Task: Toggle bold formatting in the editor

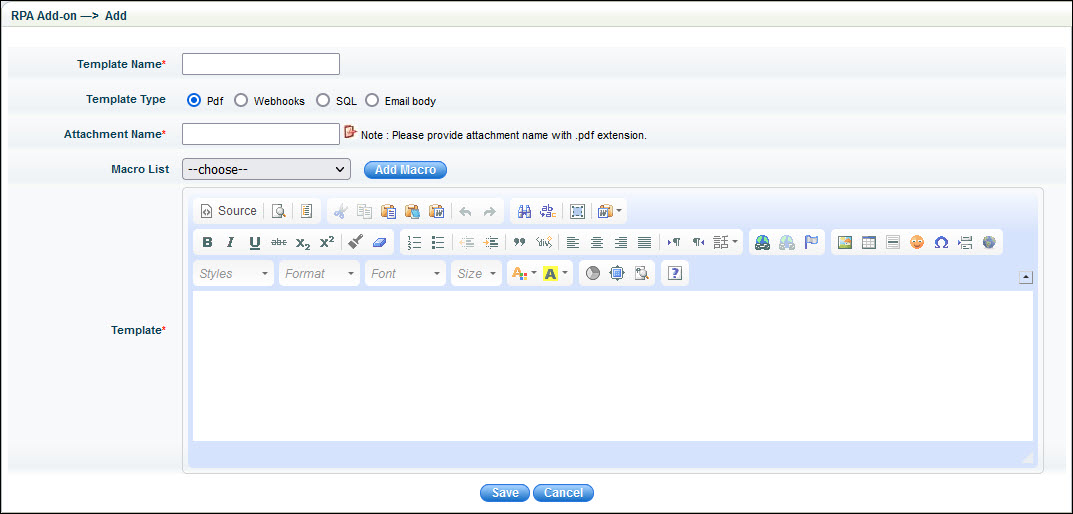Action: [207, 242]
